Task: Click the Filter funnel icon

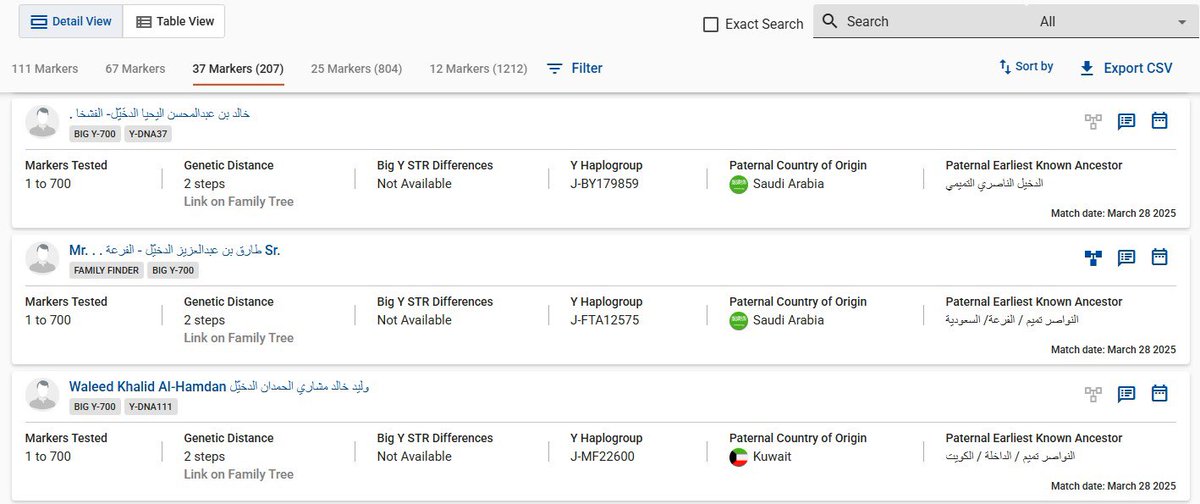Action: click(555, 68)
